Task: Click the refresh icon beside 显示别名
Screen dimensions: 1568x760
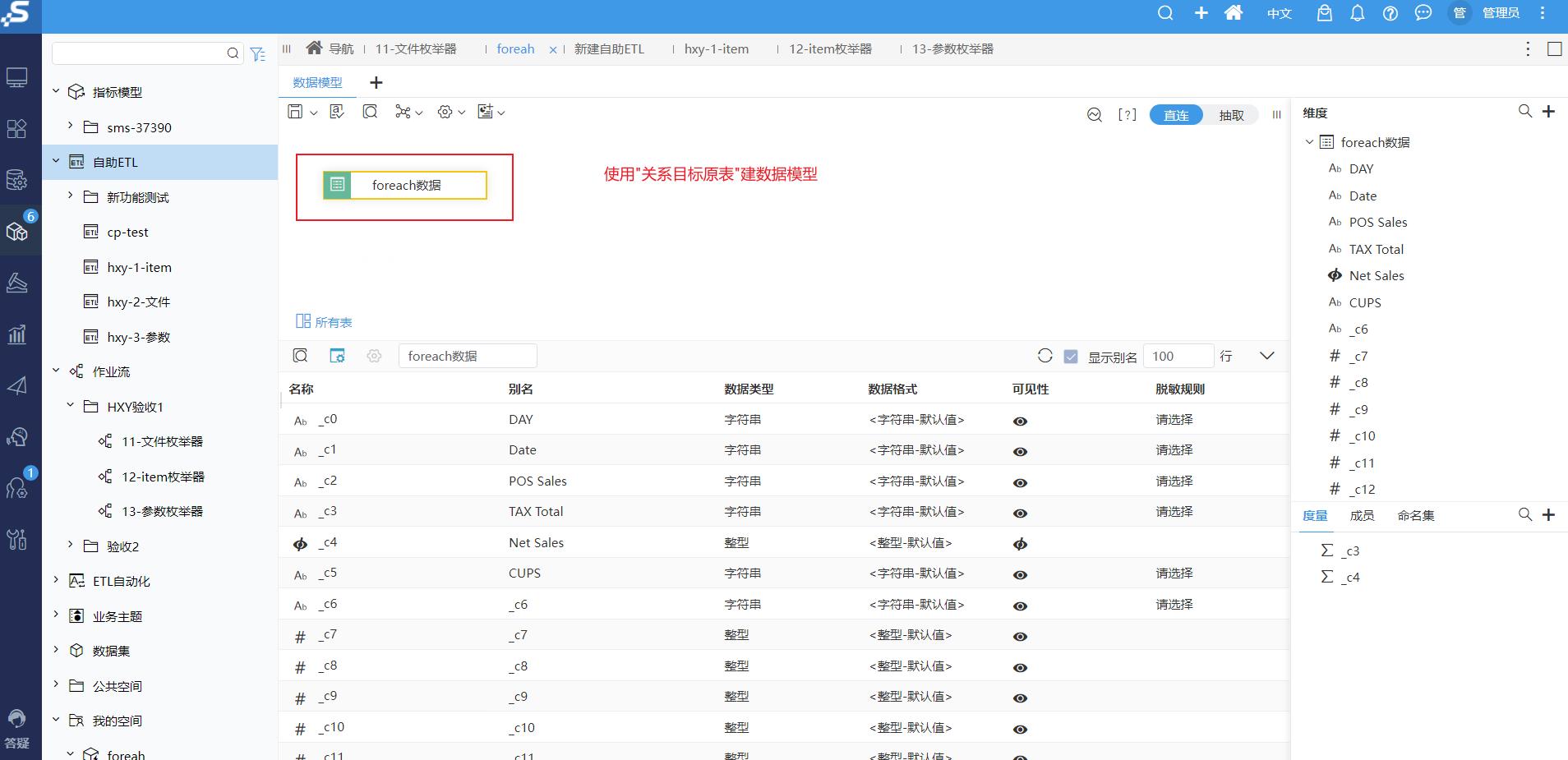Action: [1045, 356]
